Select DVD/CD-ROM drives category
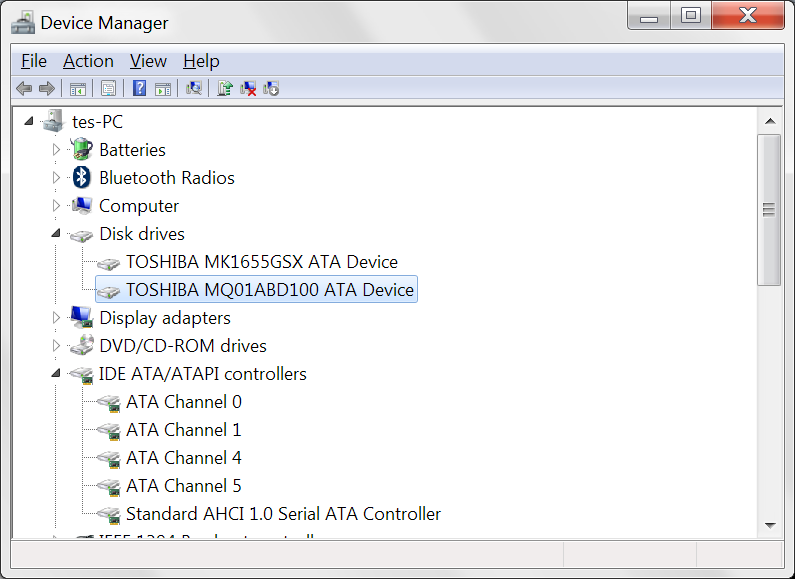The height and width of the screenshot is (579, 795). point(182,346)
